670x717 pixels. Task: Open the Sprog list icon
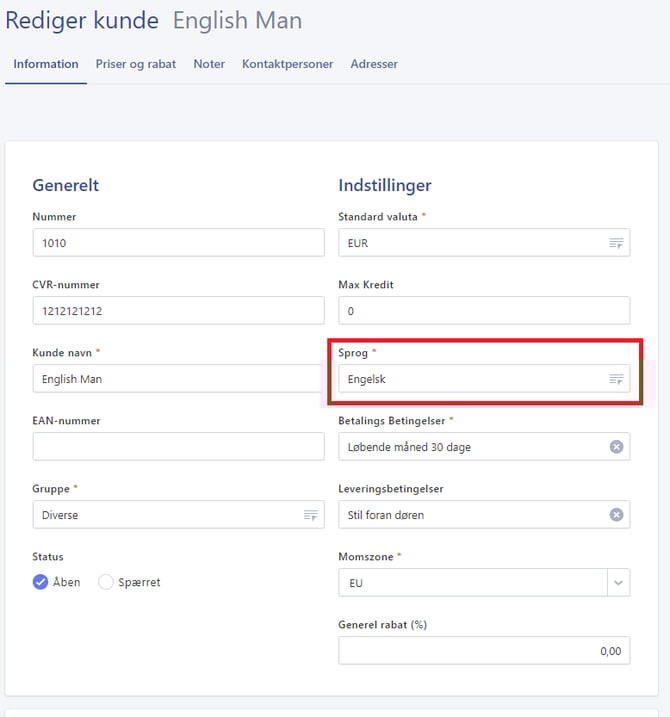point(616,379)
